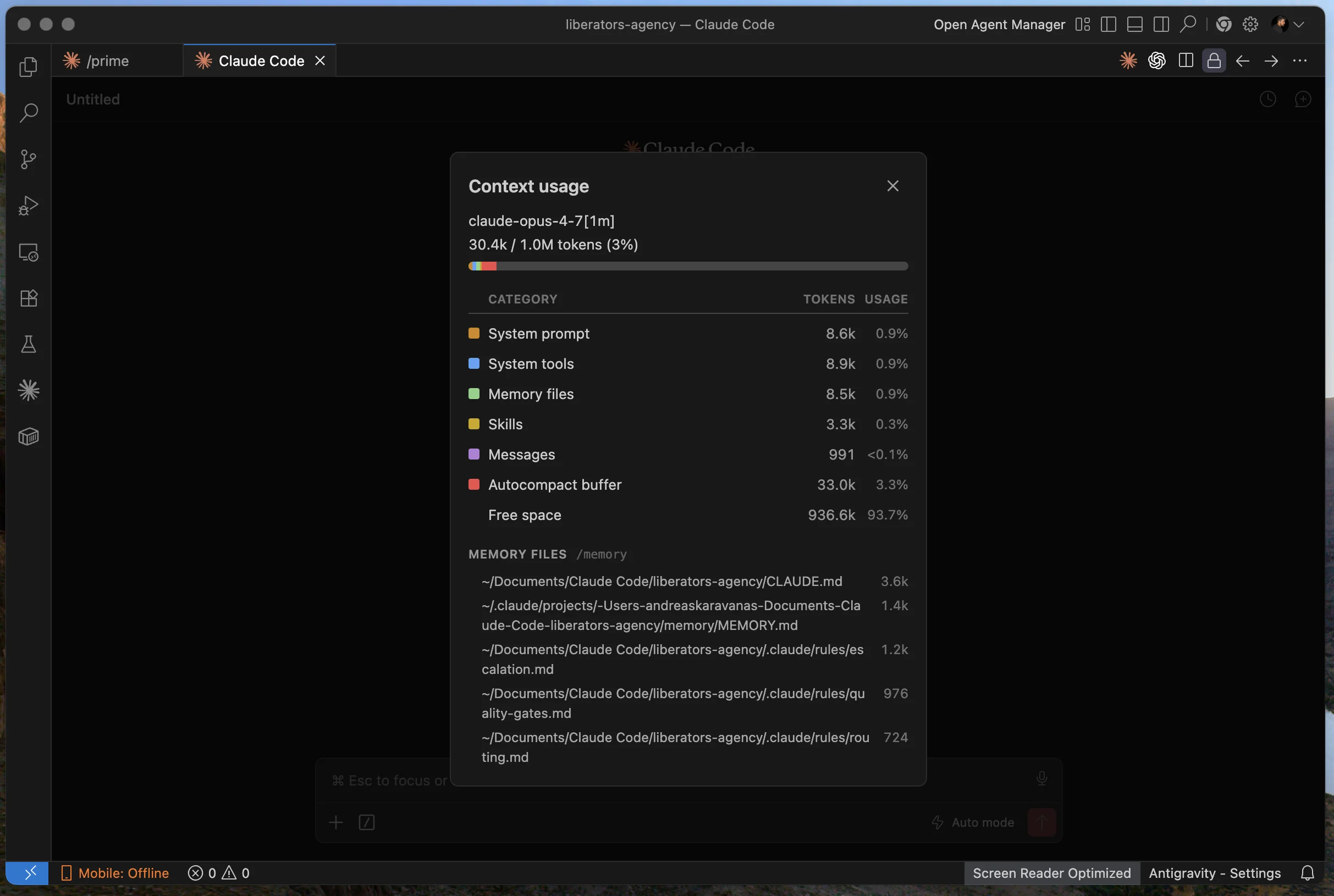Click the OpenAI icon in editor toolbar

1156,60
